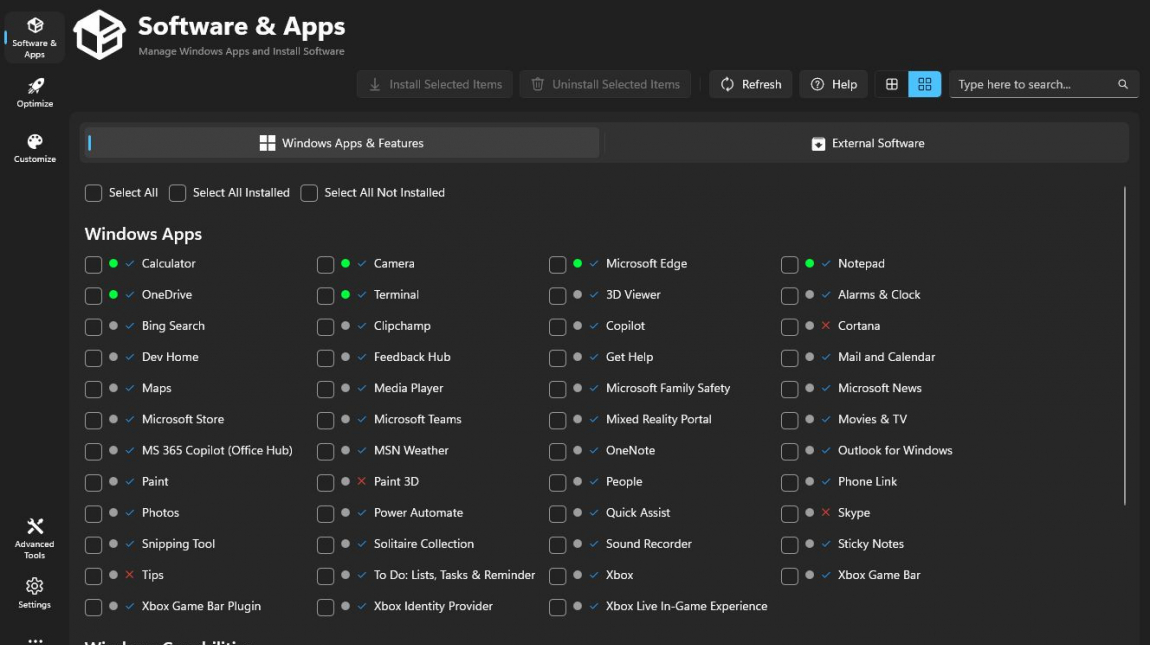The image size is (1150, 645).
Task: Click the 'Xbox Live In-Game Experience' label
Action: pos(686,606)
